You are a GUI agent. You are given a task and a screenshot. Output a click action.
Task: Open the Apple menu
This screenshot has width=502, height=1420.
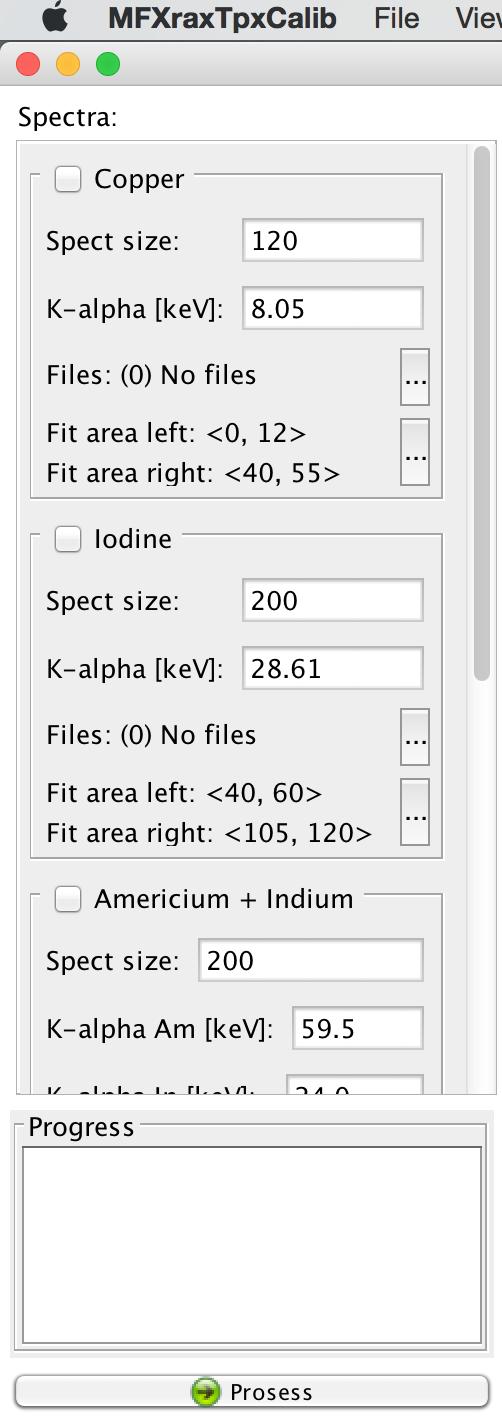coord(56,17)
